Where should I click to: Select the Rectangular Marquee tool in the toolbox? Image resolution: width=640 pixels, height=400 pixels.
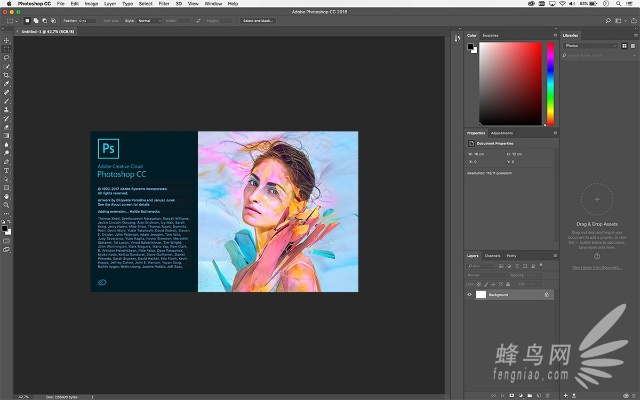click(x=6, y=49)
